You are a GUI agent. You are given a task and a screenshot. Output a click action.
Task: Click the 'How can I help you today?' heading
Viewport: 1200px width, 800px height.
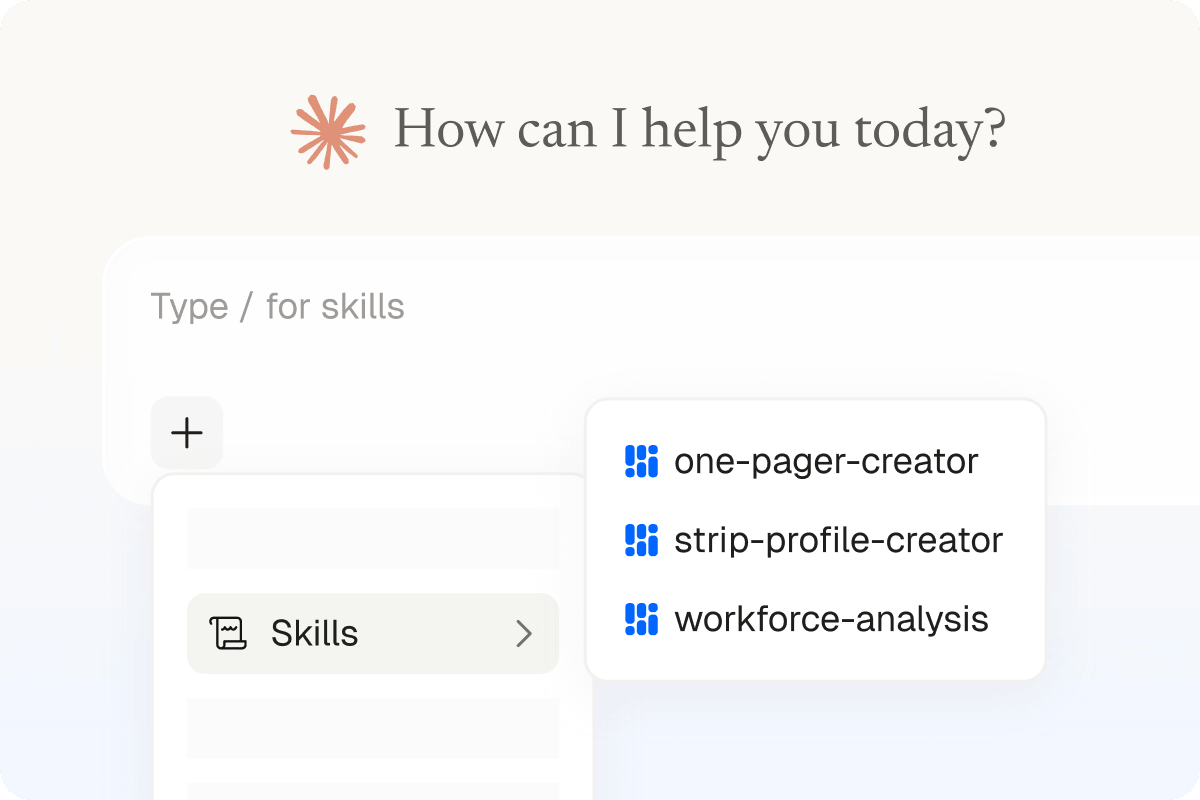[699, 131]
